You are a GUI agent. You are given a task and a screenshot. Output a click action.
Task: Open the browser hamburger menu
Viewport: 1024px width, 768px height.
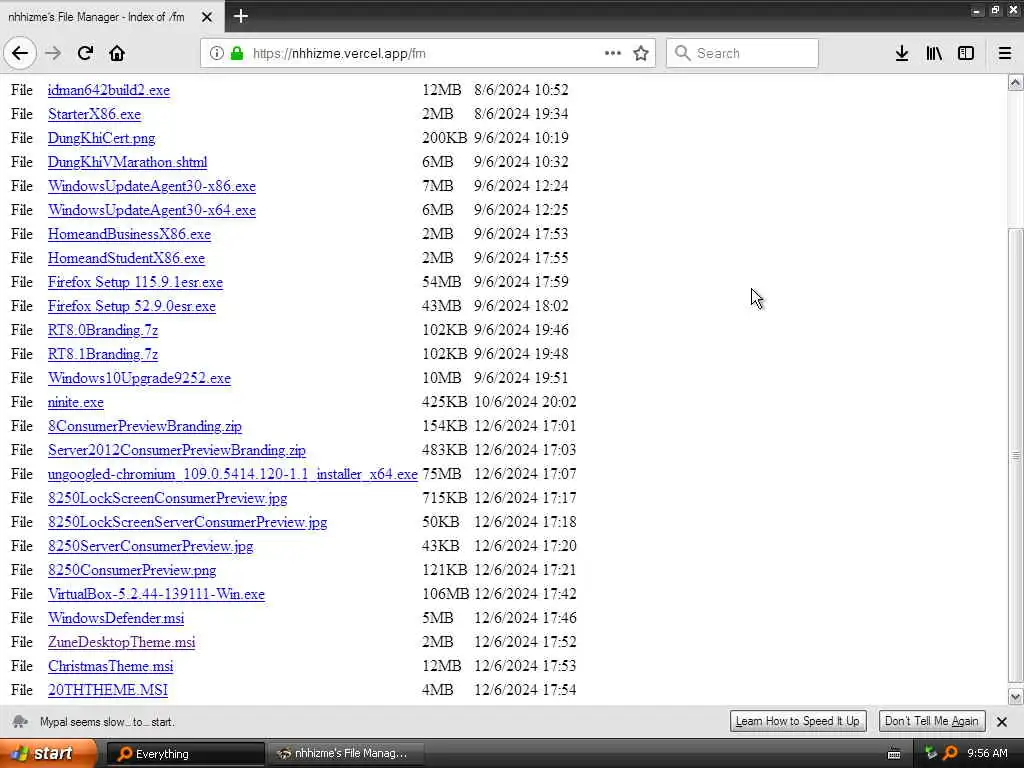coord(1005,53)
